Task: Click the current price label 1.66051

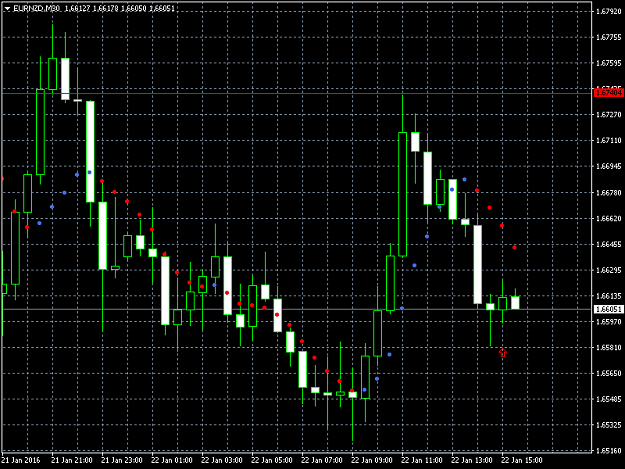Action: pos(608,309)
